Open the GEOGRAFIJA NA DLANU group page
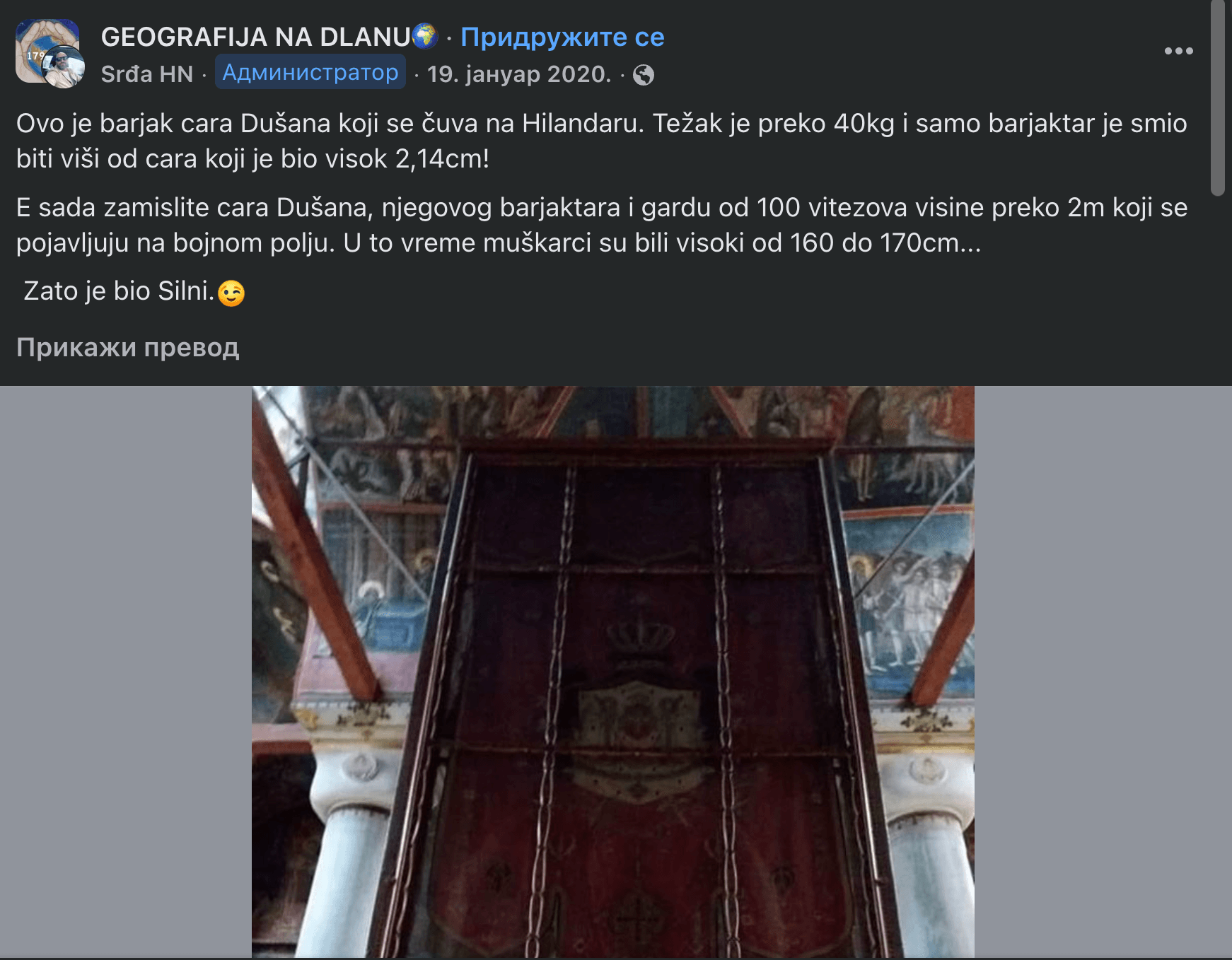Screen dimensions: 1232x960 (256, 37)
